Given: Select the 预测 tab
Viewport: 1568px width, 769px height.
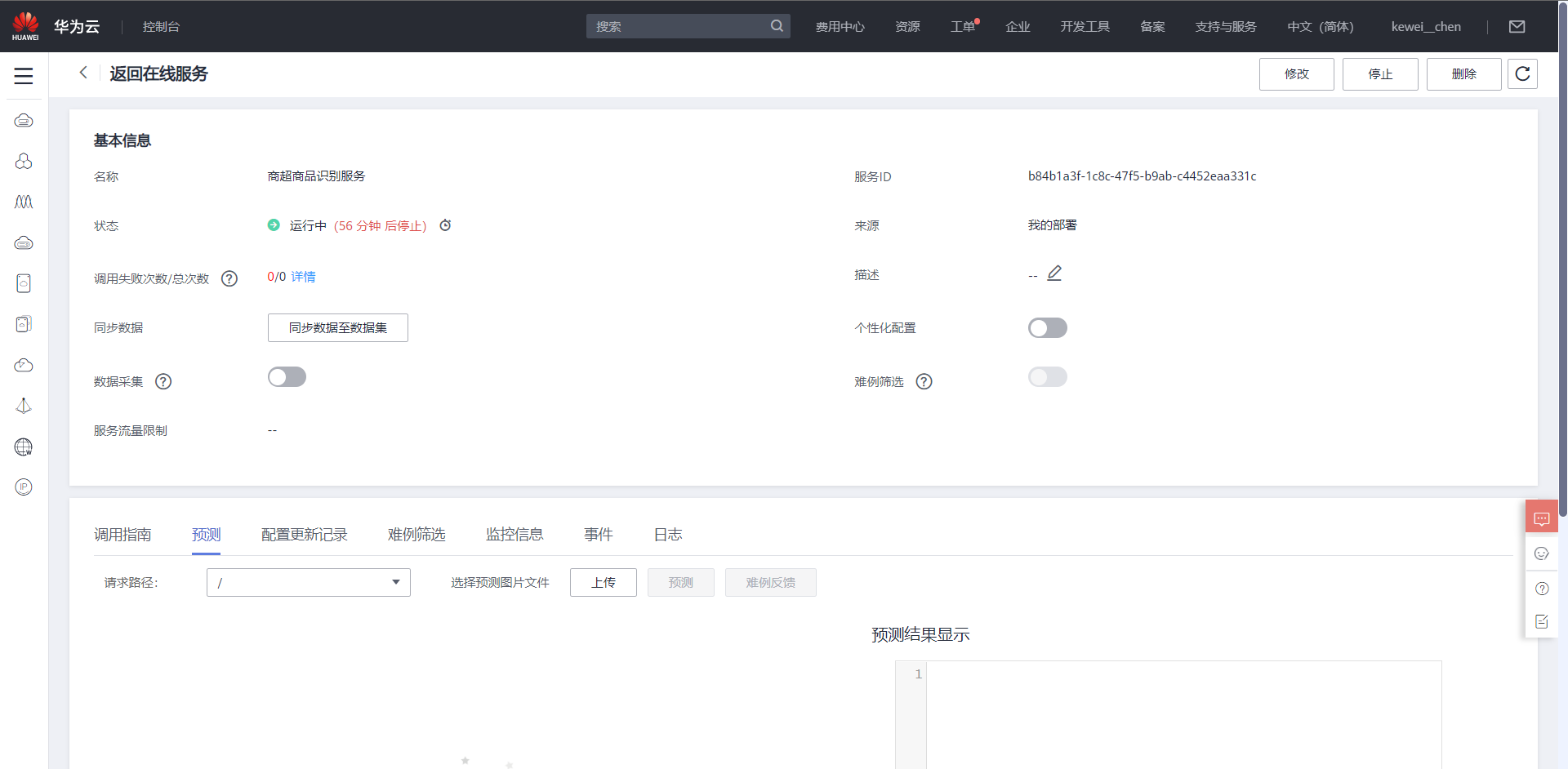Looking at the screenshot, I should click(207, 535).
